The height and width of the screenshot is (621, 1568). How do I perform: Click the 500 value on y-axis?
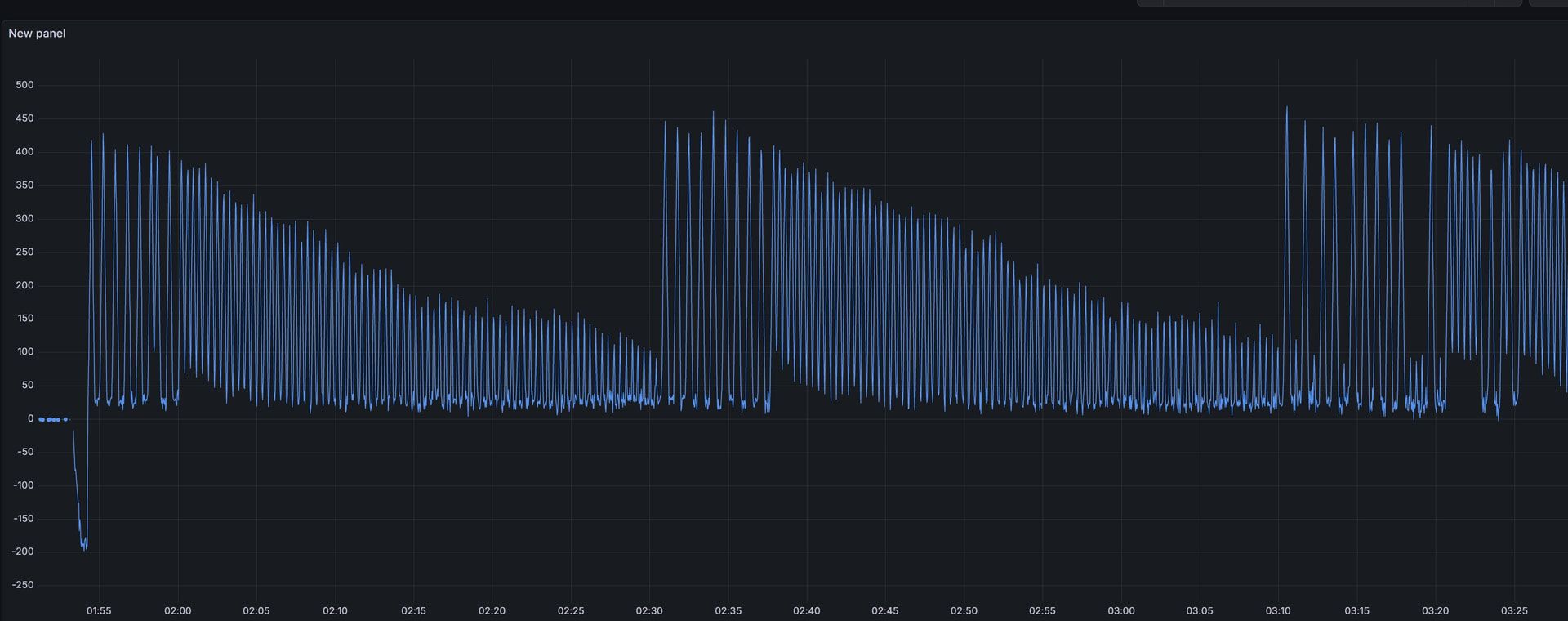[24, 85]
